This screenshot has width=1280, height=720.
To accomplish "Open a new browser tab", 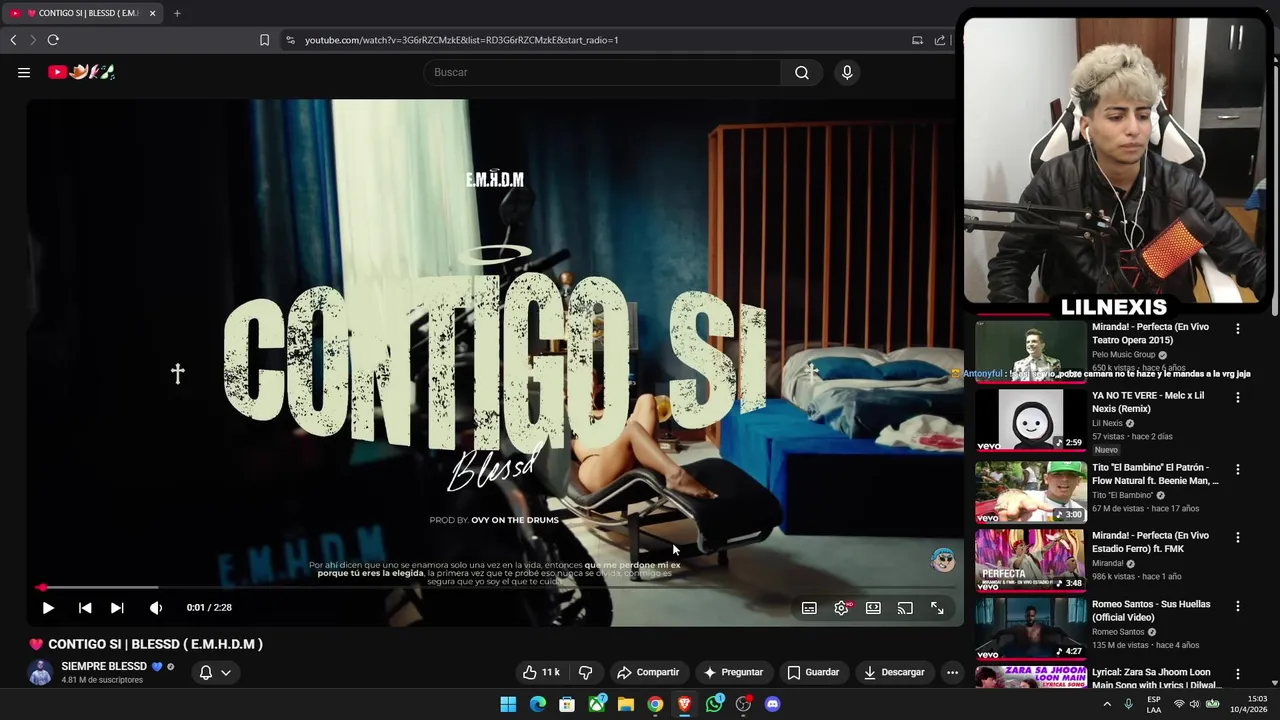I will 177,13.
